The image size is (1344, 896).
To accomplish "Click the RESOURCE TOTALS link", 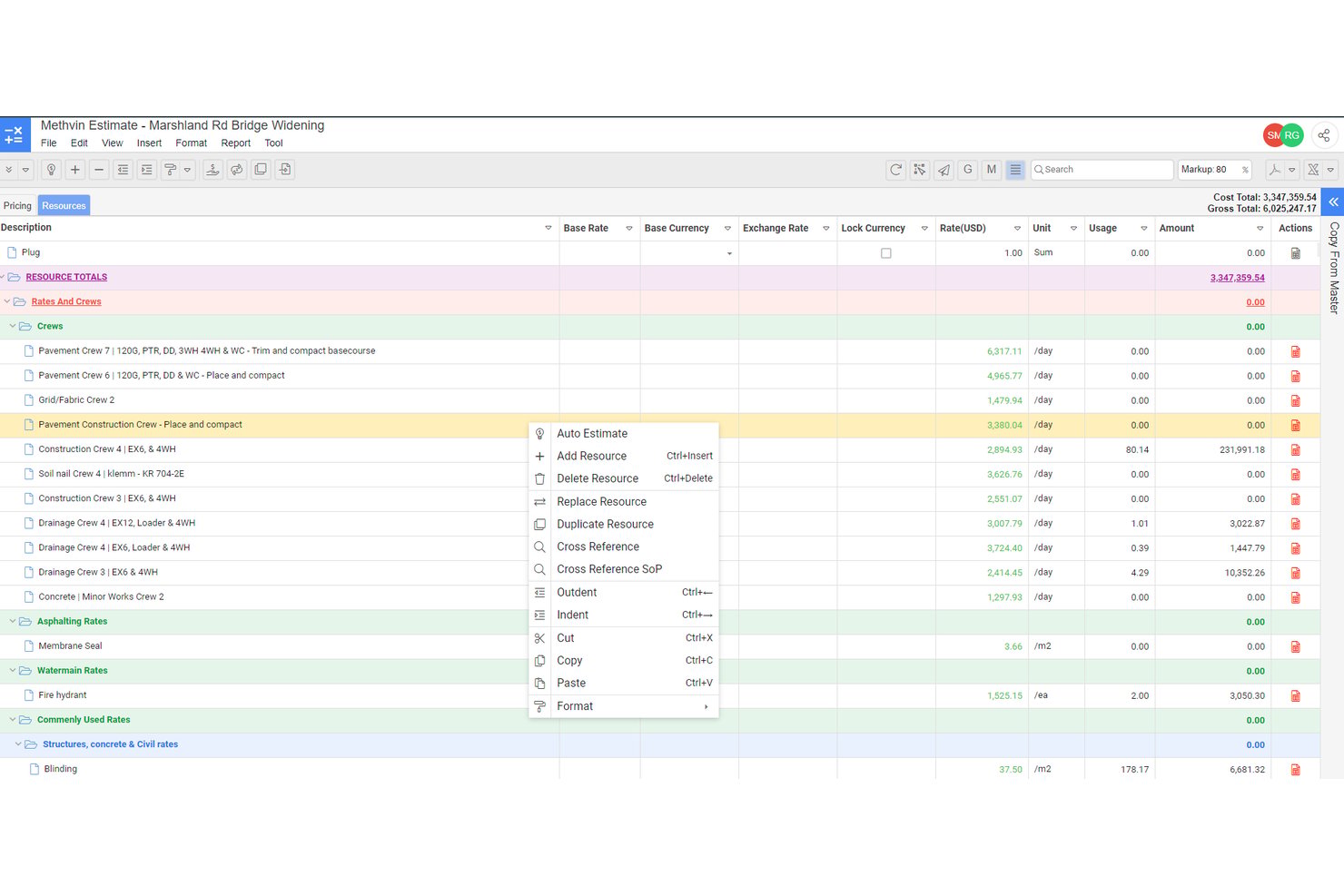I will point(66,278).
